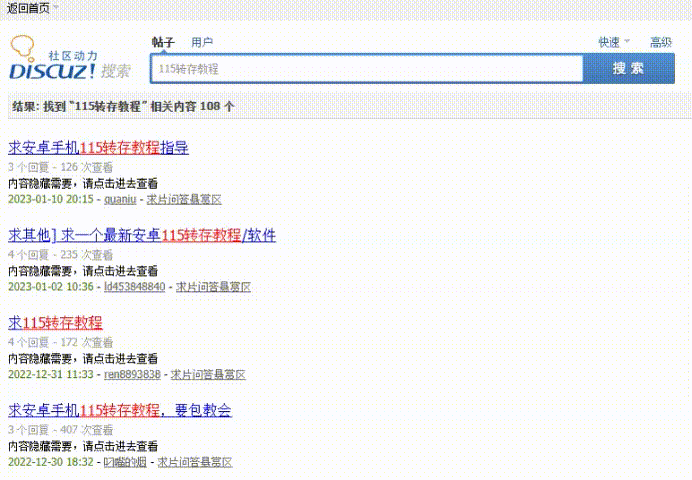View author ren8893838's profile
This screenshot has width=692, height=480.
pyautogui.click(x=132, y=375)
